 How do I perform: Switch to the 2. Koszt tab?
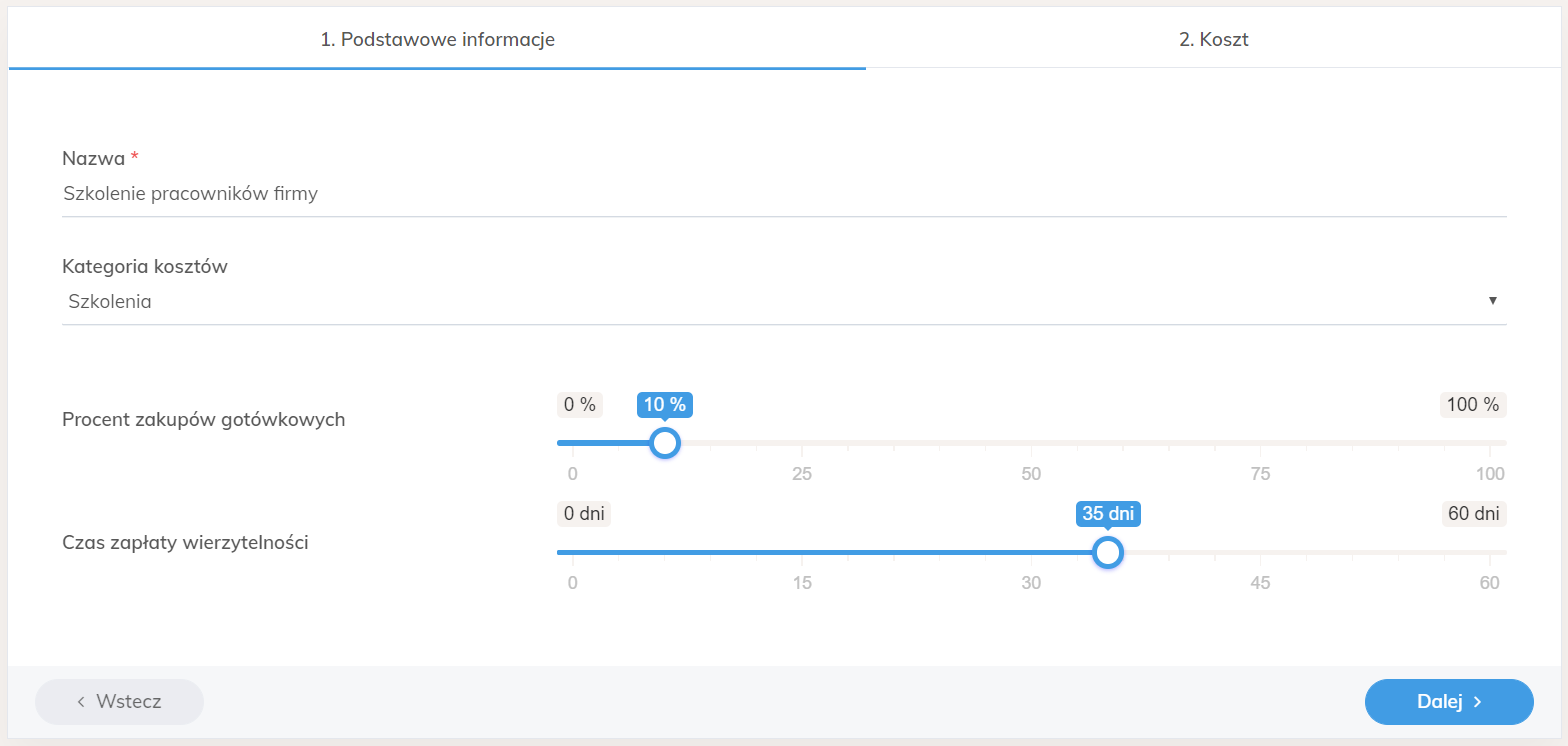[x=1213, y=40]
